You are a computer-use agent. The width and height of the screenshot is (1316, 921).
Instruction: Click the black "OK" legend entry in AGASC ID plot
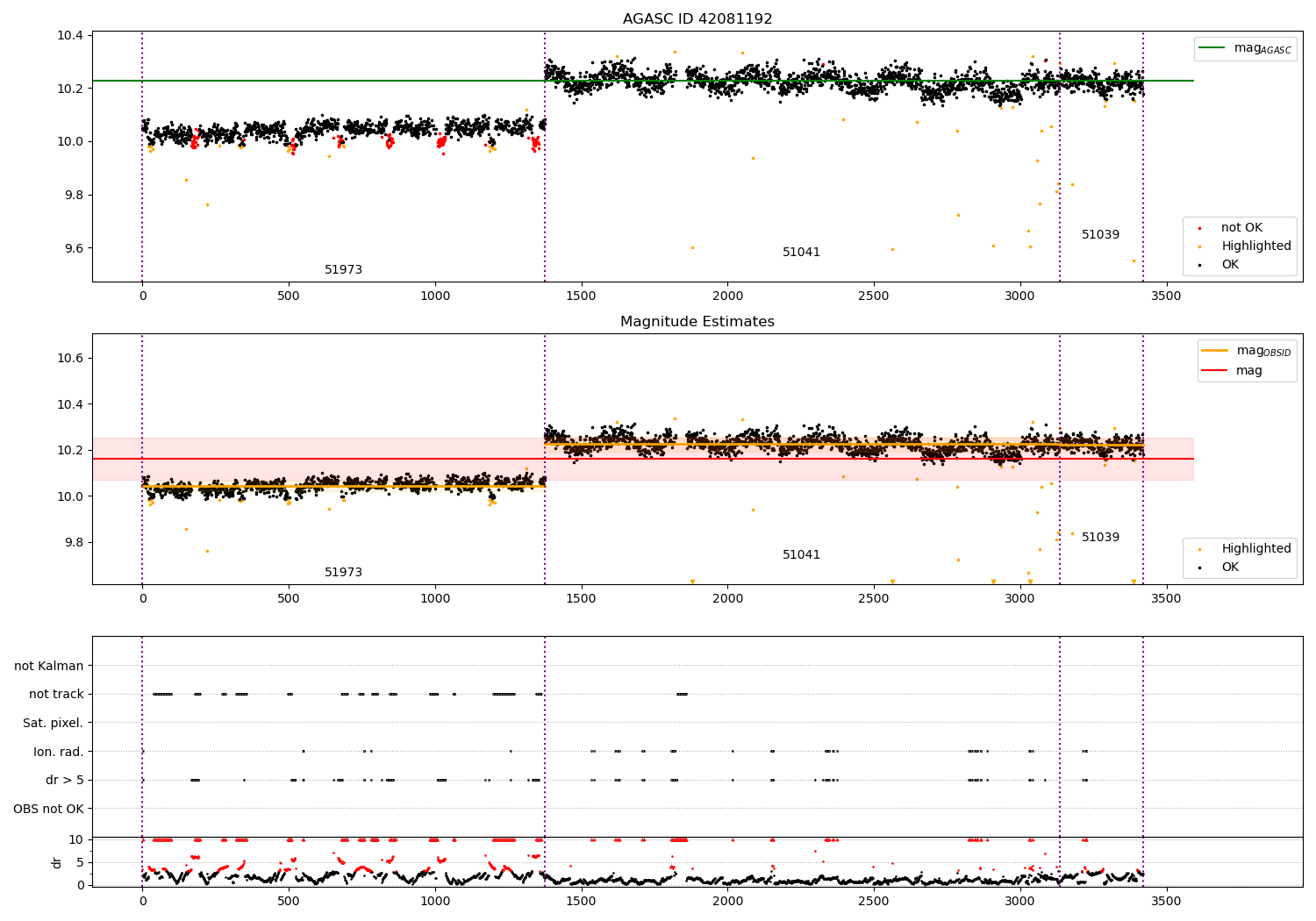[x=1220, y=265]
